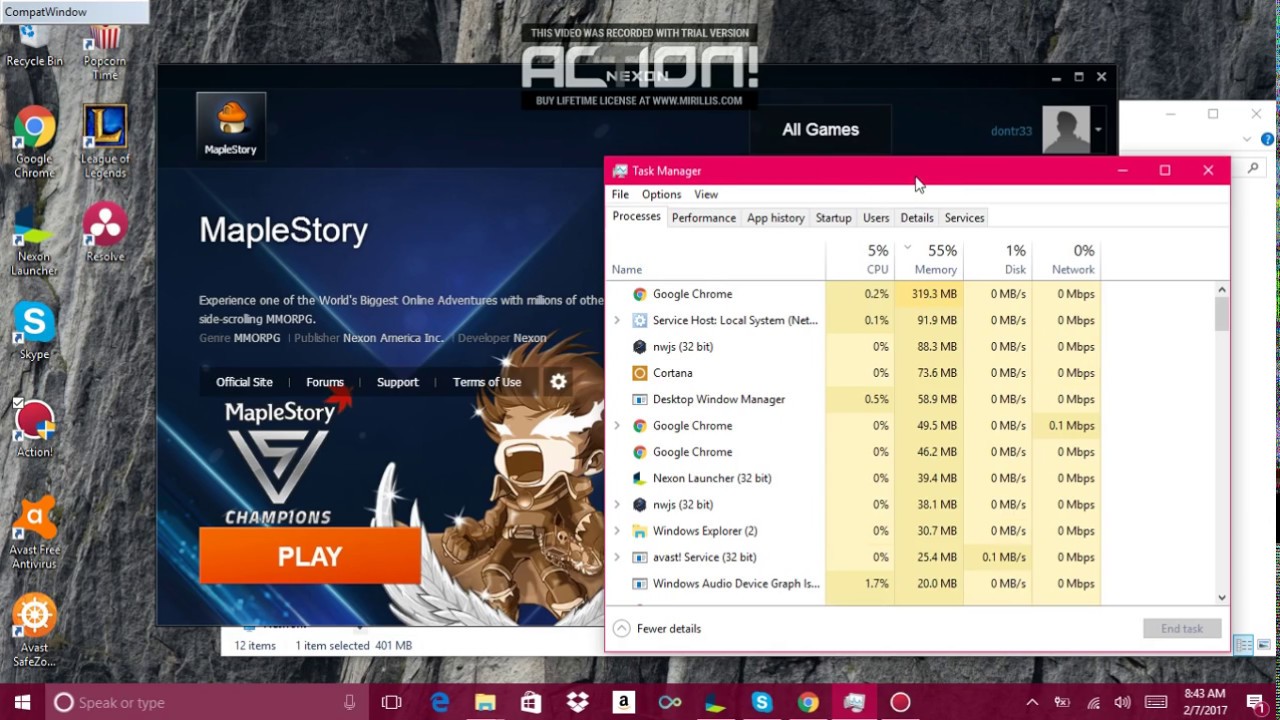Select Desktop Window Manager process row
This screenshot has width=1280, height=720.
(x=855, y=399)
